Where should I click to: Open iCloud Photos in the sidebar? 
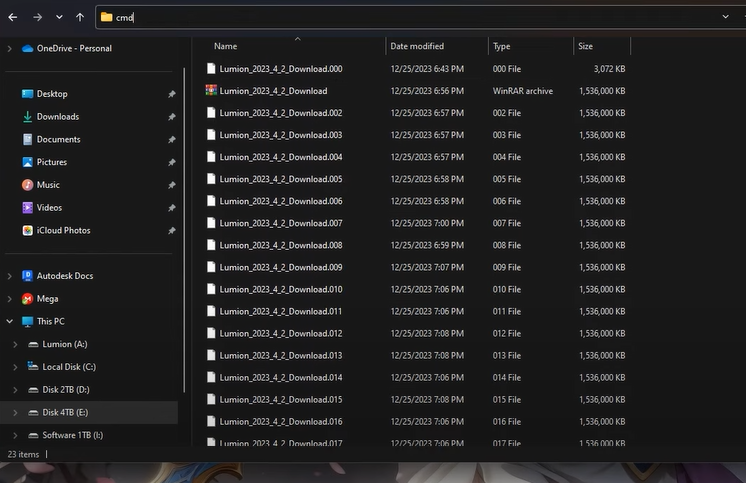63,231
